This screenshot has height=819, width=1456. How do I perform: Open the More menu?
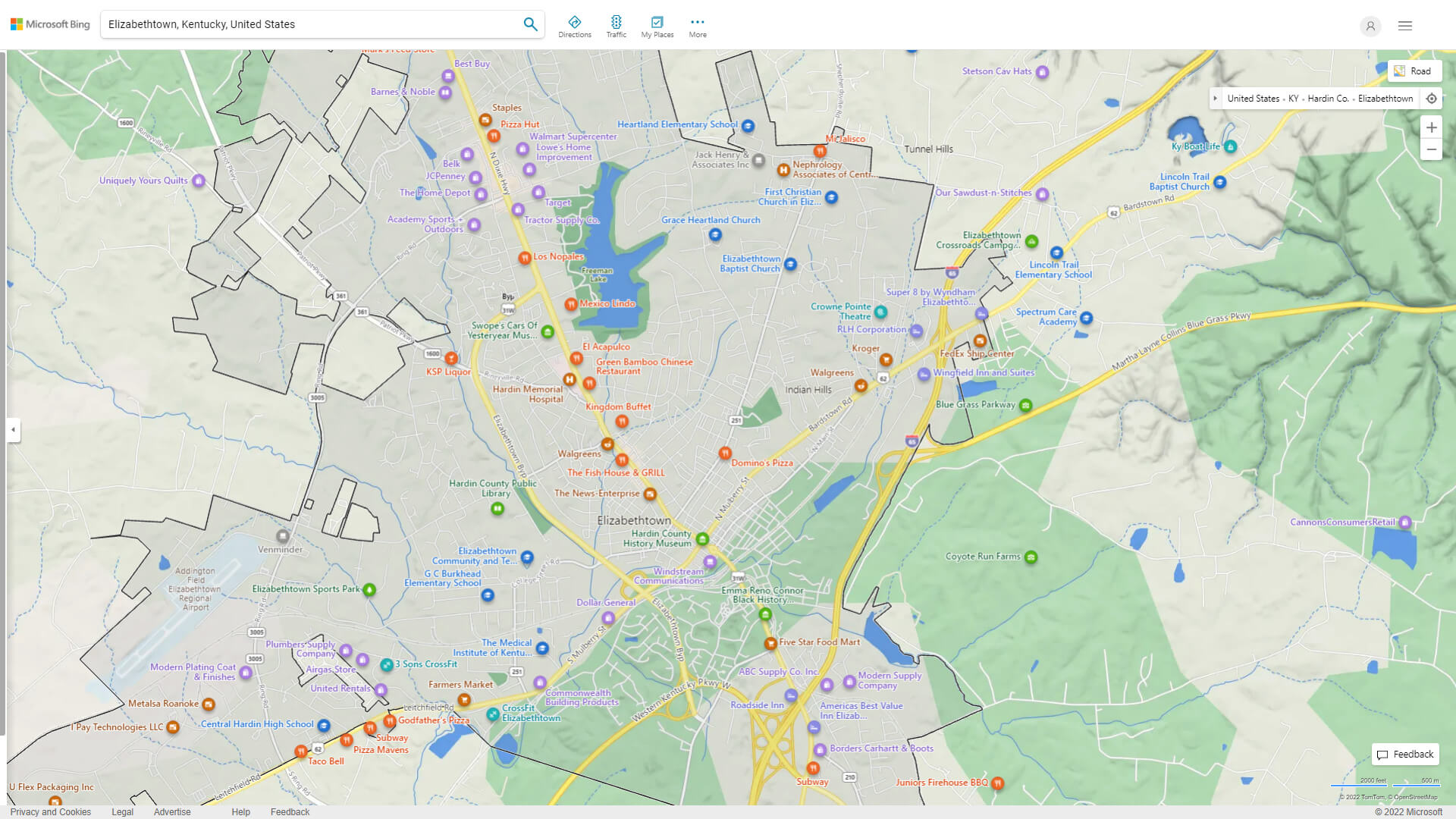tap(697, 24)
